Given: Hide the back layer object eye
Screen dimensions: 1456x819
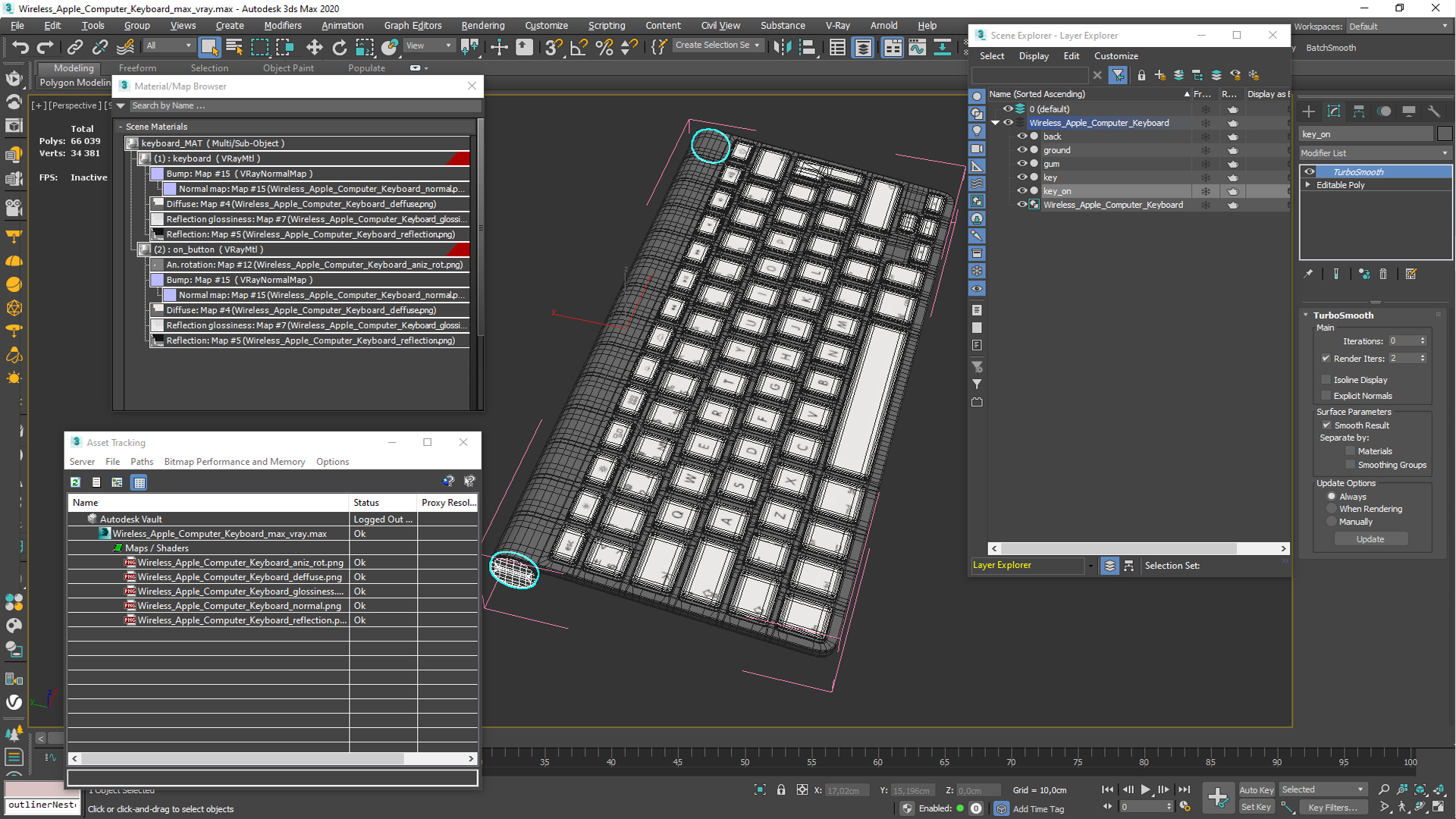Looking at the screenshot, I should pos(1021,136).
